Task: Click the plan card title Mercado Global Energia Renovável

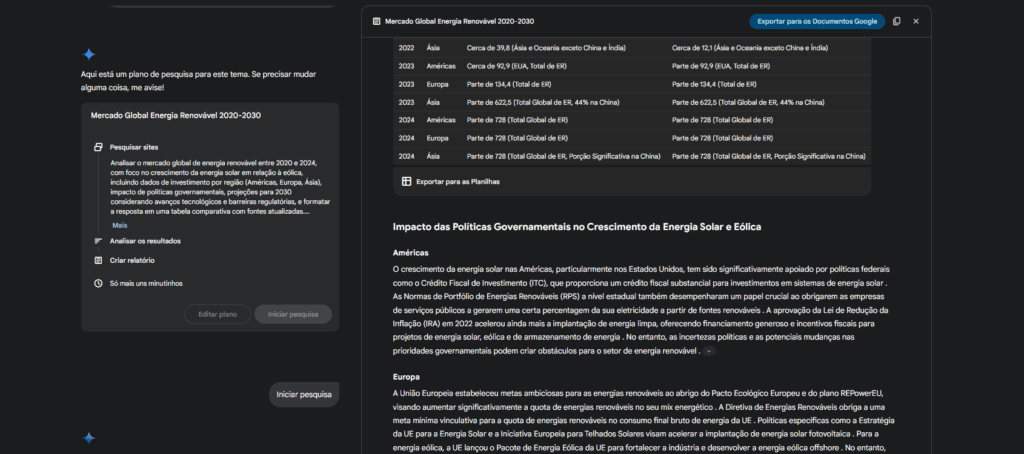Action: point(176,116)
